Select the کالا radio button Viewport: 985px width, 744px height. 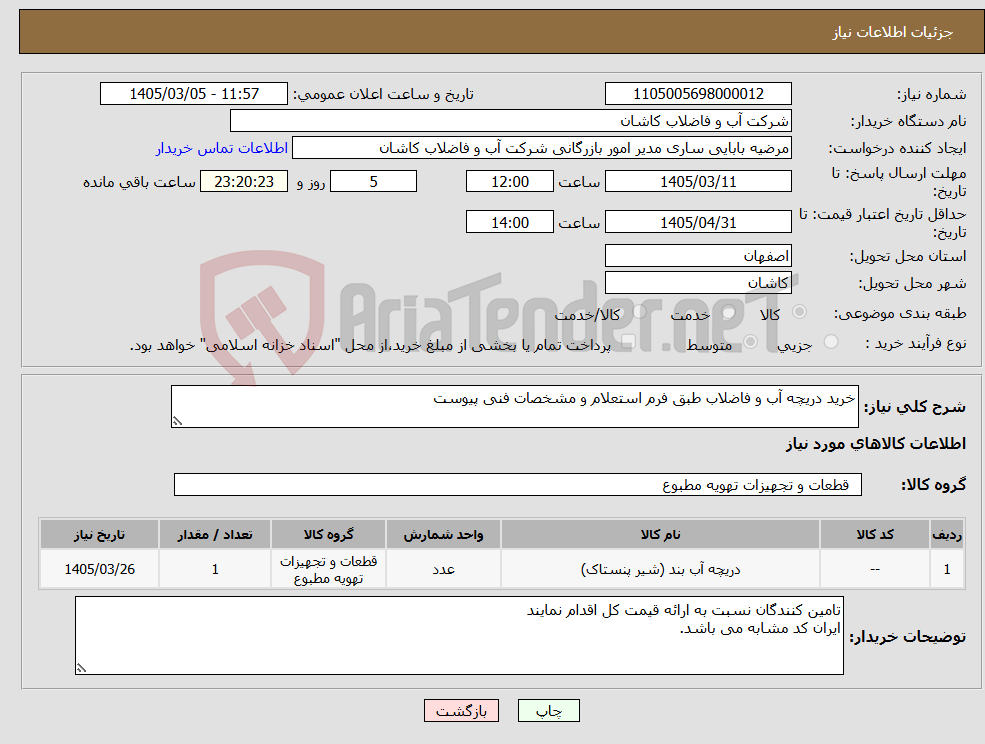pos(800,312)
